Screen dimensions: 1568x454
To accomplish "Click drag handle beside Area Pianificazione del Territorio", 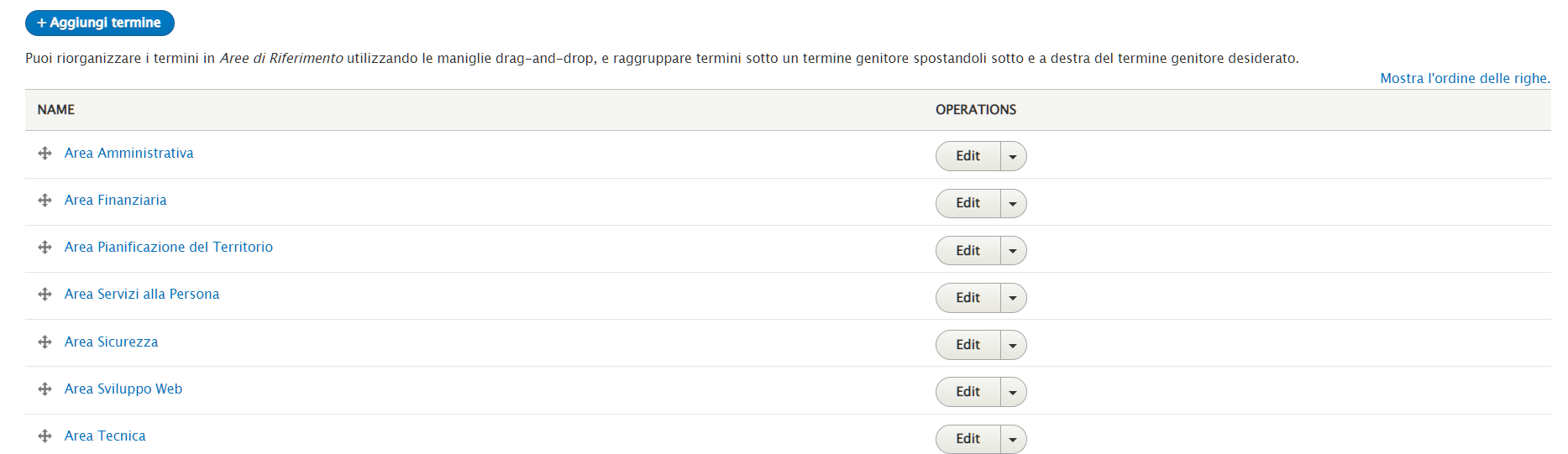I will [x=45, y=248].
